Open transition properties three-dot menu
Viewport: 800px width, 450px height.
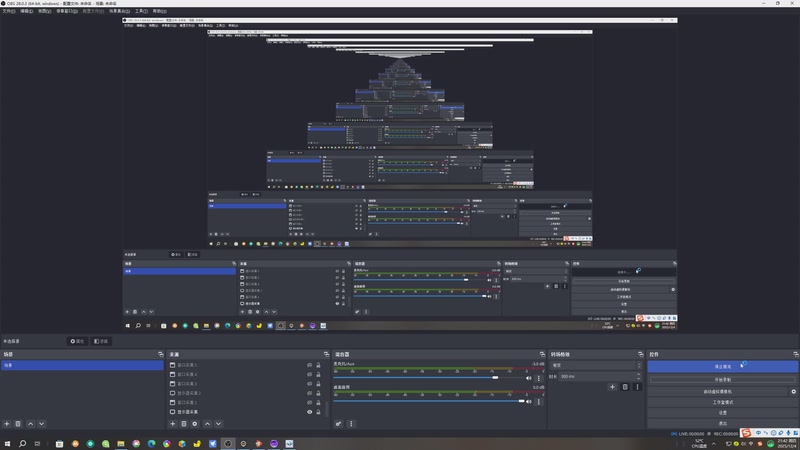[637, 387]
